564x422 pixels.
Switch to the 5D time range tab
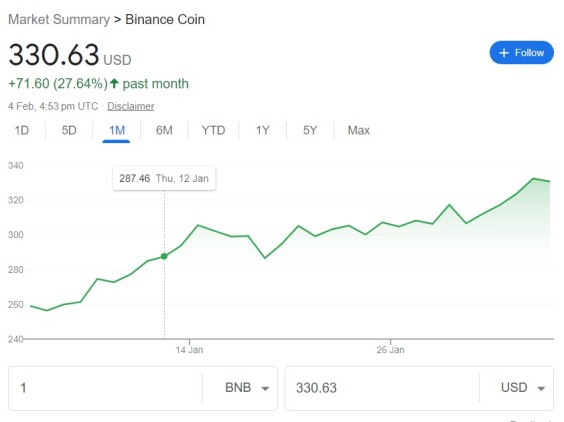[69, 130]
